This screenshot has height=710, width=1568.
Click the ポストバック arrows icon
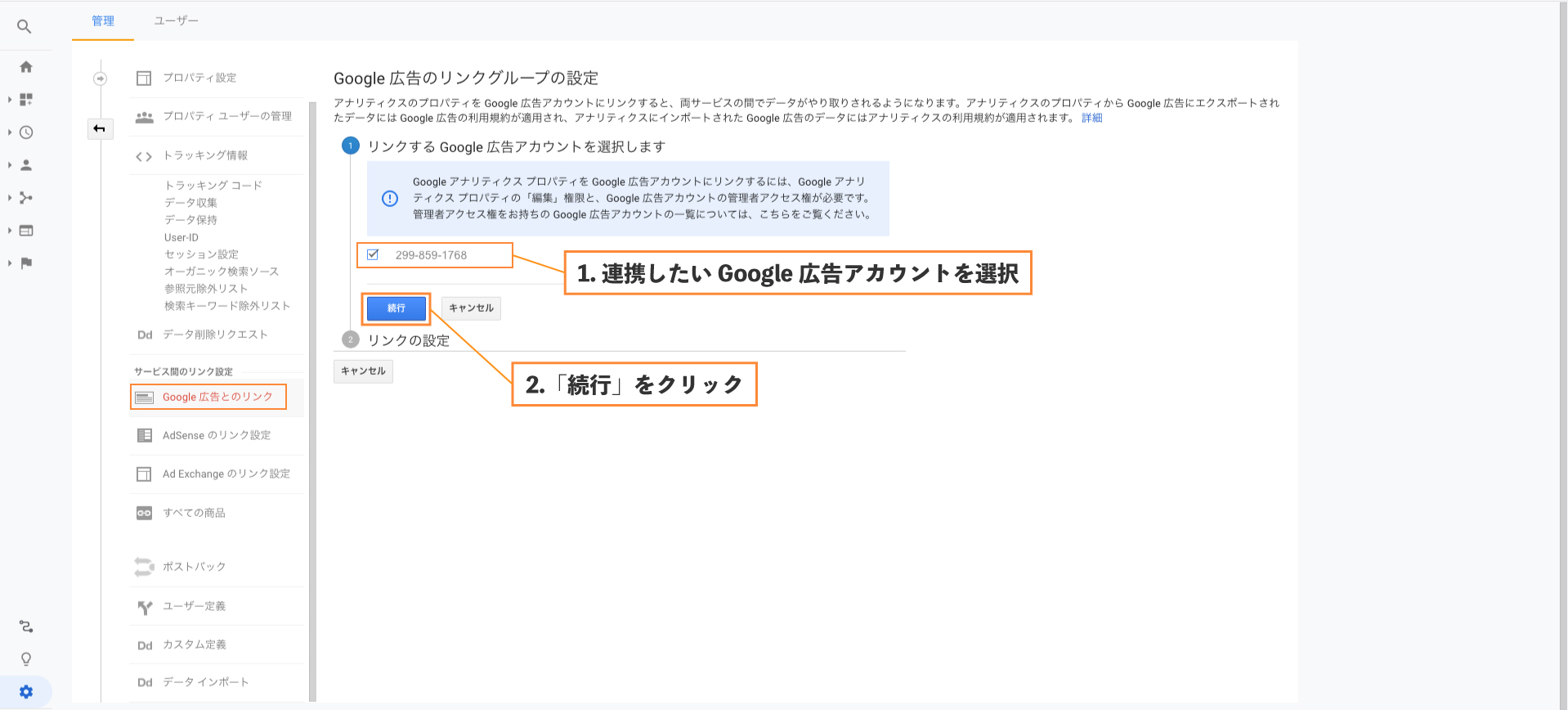click(144, 567)
